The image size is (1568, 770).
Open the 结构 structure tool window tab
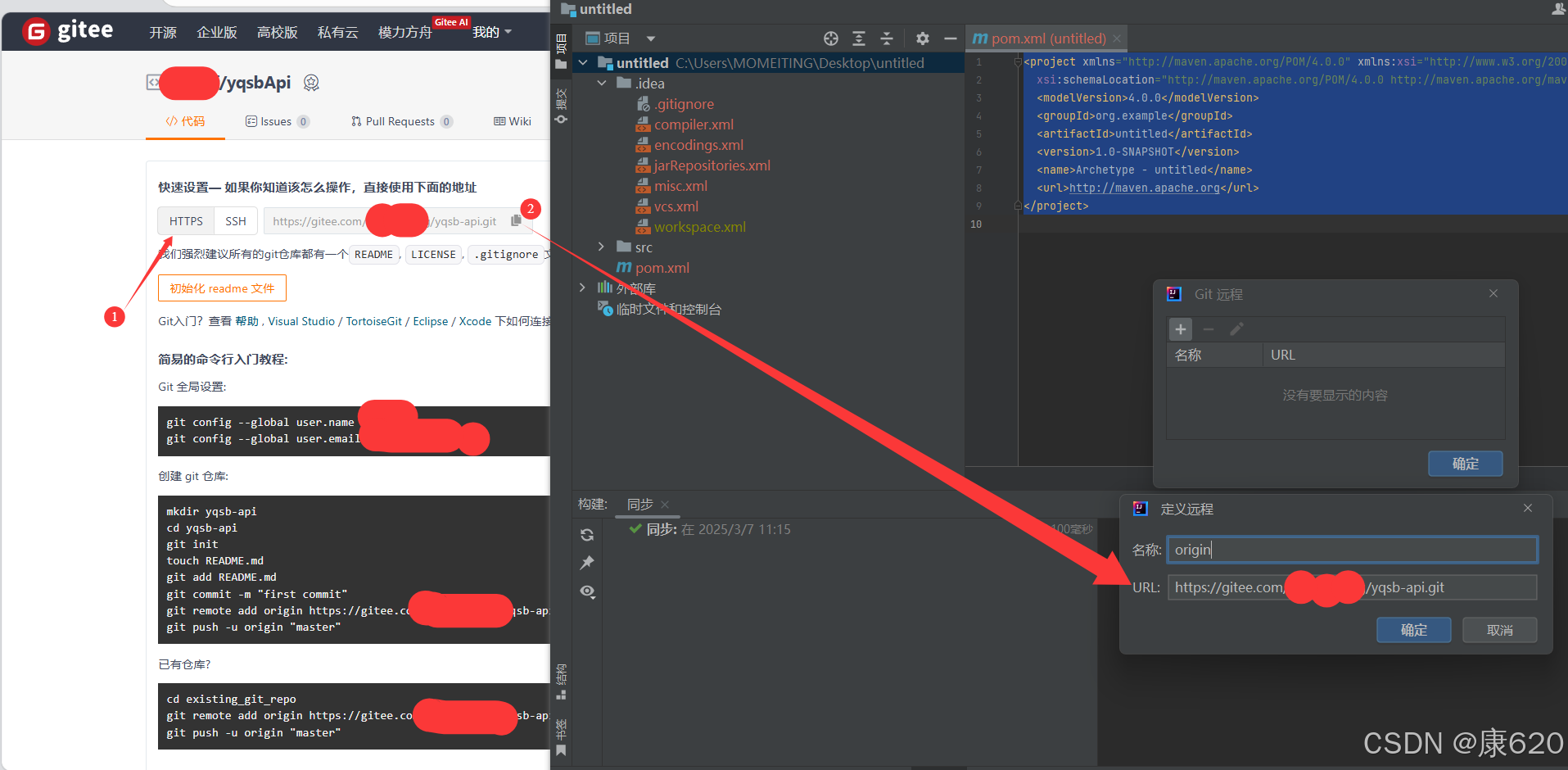tap(561, 682)
